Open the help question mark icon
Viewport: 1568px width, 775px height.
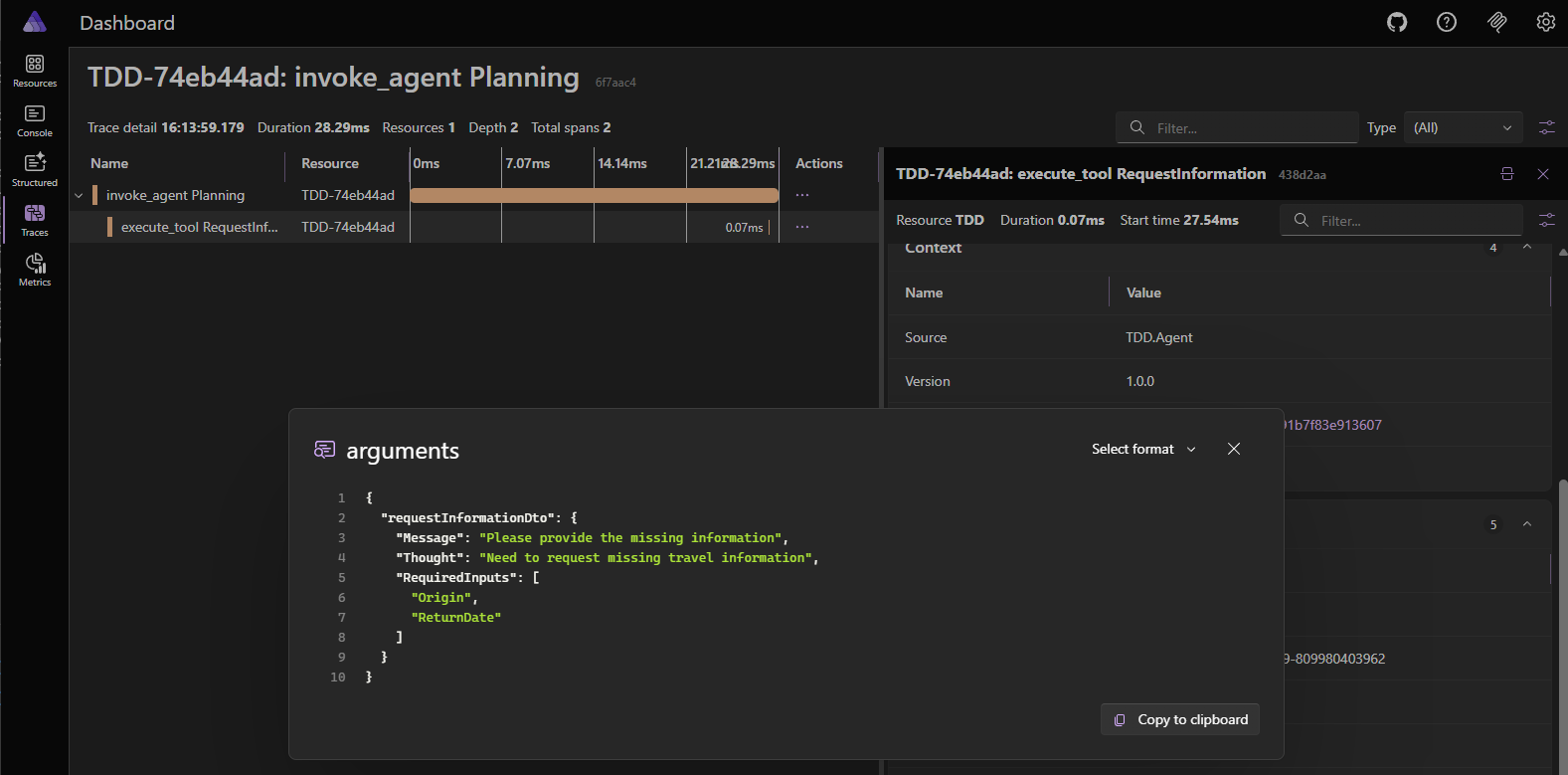tap(1447, 22)
